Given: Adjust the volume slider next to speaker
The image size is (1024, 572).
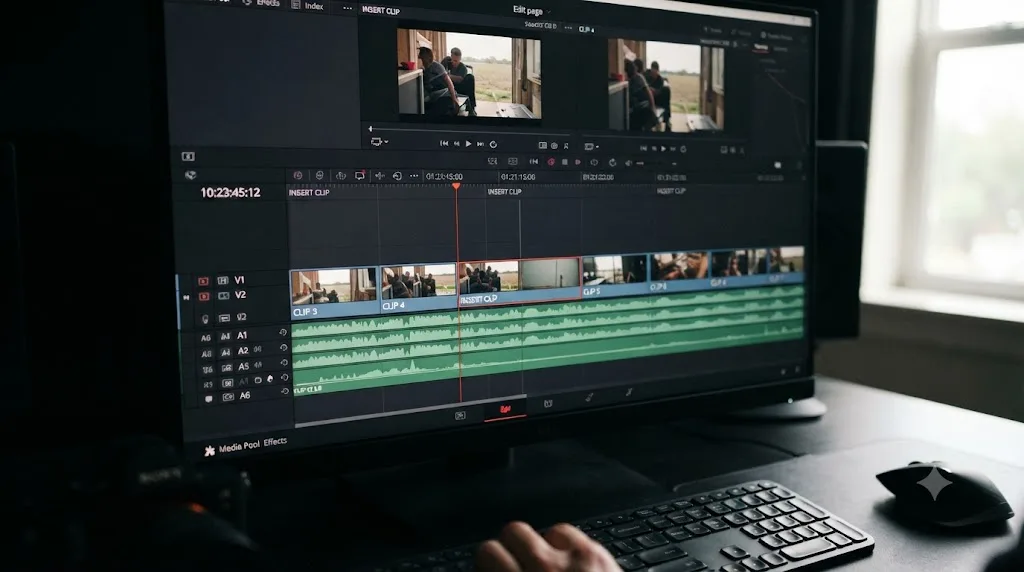Looking at the screenshot, I should point(656,163).
